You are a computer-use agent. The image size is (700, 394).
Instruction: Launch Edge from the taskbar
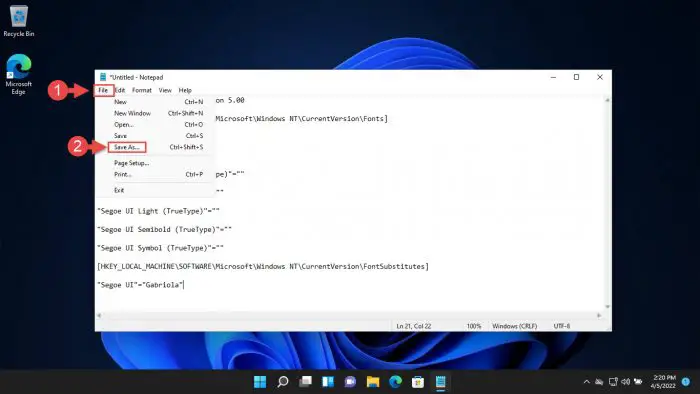396,382
